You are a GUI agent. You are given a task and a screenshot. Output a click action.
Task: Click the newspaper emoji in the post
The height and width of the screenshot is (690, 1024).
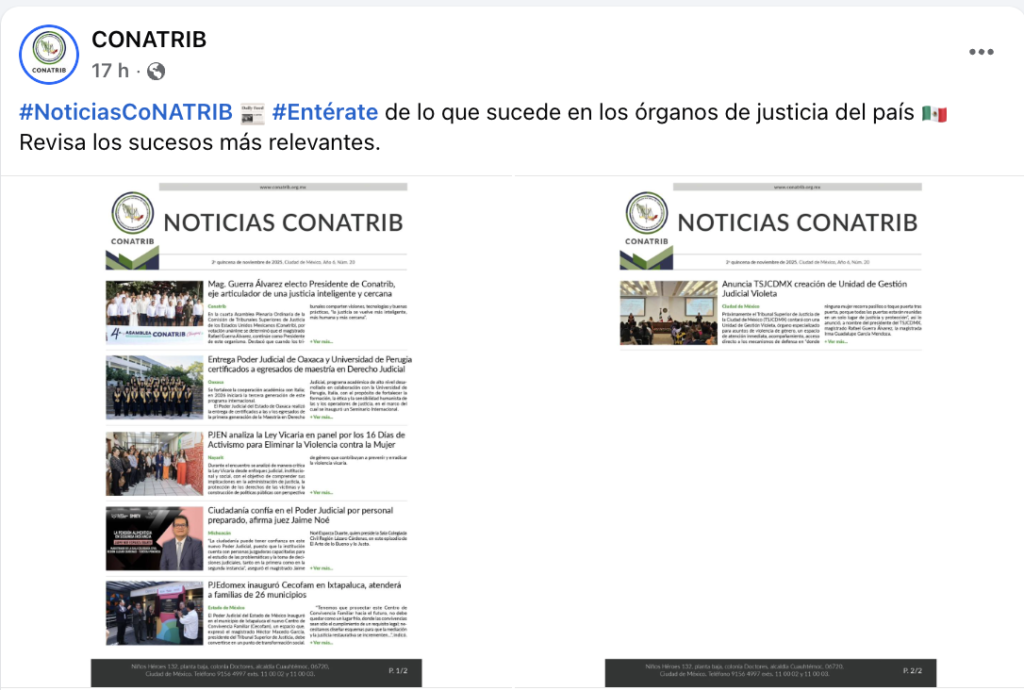click(x=252, y=112)
